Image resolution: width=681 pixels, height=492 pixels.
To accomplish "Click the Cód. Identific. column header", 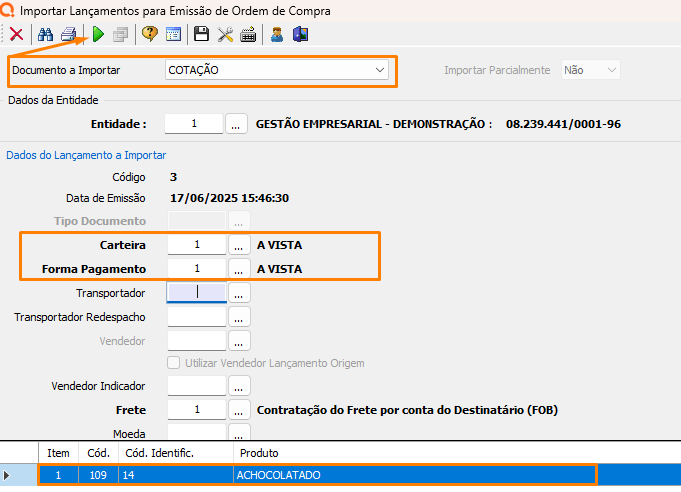I will click(x=176, y=453).
